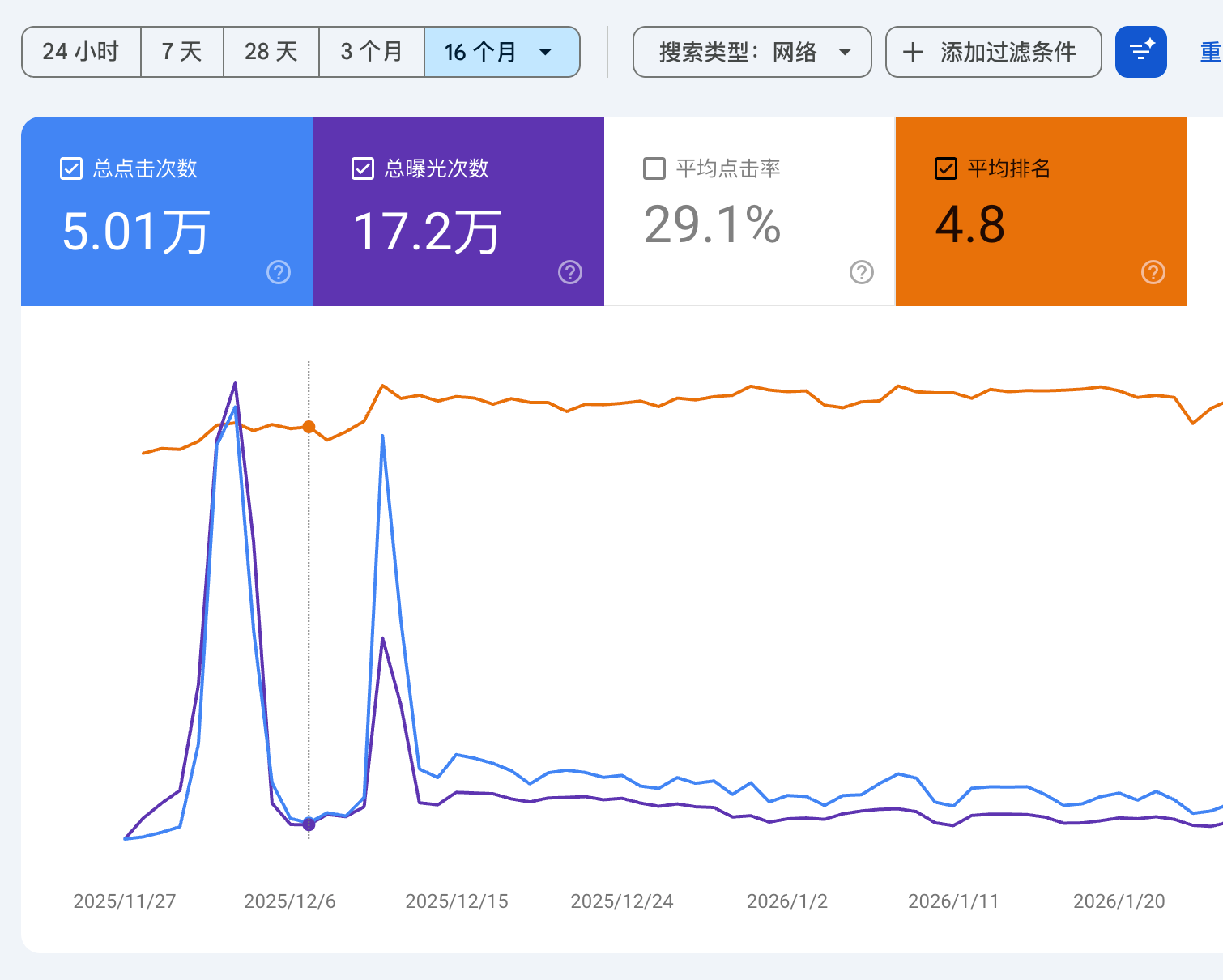Screen dimensions: 1223x980
Task: Uncheck the 总曝光次数 checkbox
Action: point(363,168)
